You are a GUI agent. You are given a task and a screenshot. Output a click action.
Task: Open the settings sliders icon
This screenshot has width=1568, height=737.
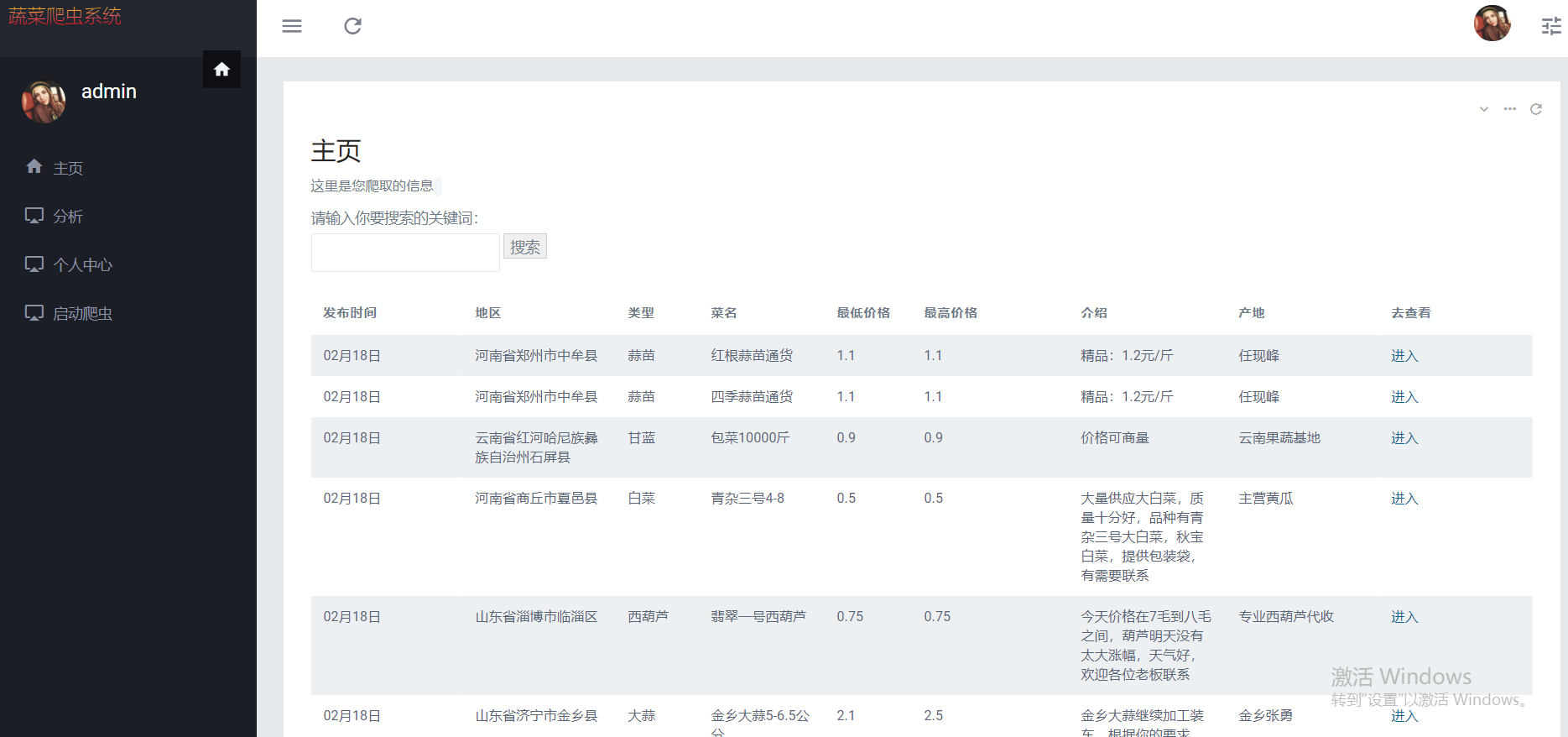click(x=1551, y=26)
